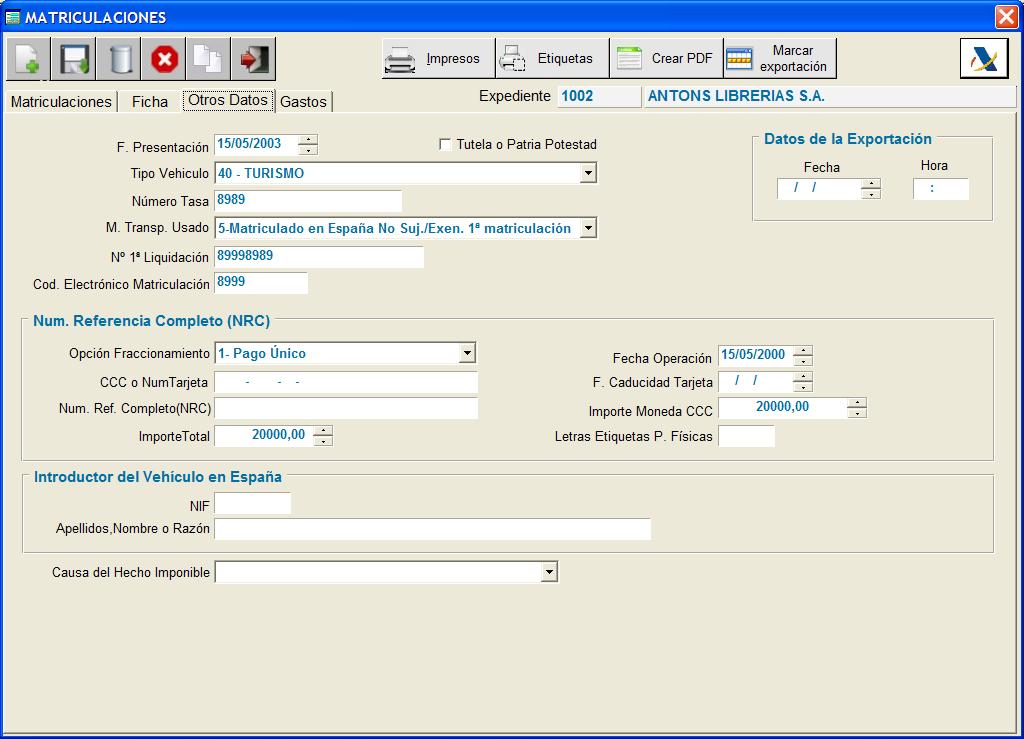Click the Letras Etiquetas P. Físicas field
The width and height of the screenshot is (1024, 739).
point(746,436)
